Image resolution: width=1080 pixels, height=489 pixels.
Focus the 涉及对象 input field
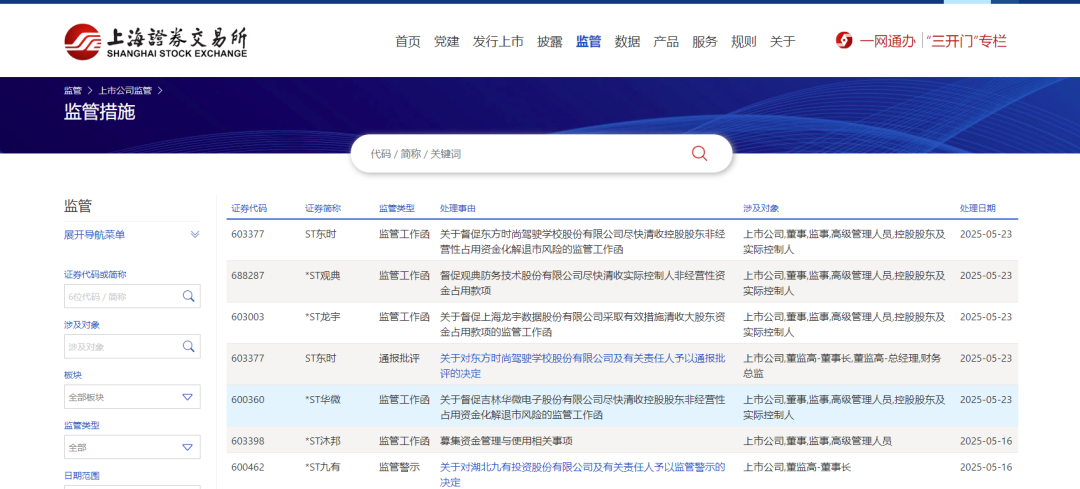tap(121, 346)
